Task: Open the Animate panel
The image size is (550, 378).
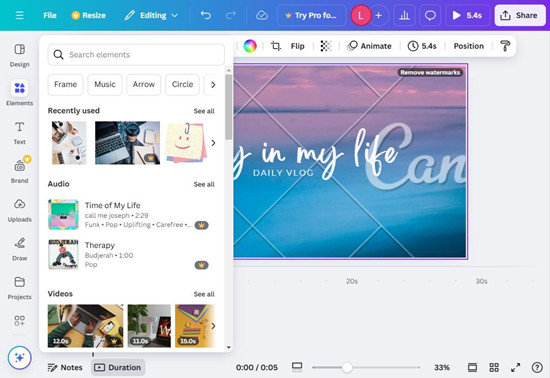Action: tap(369, 46)
